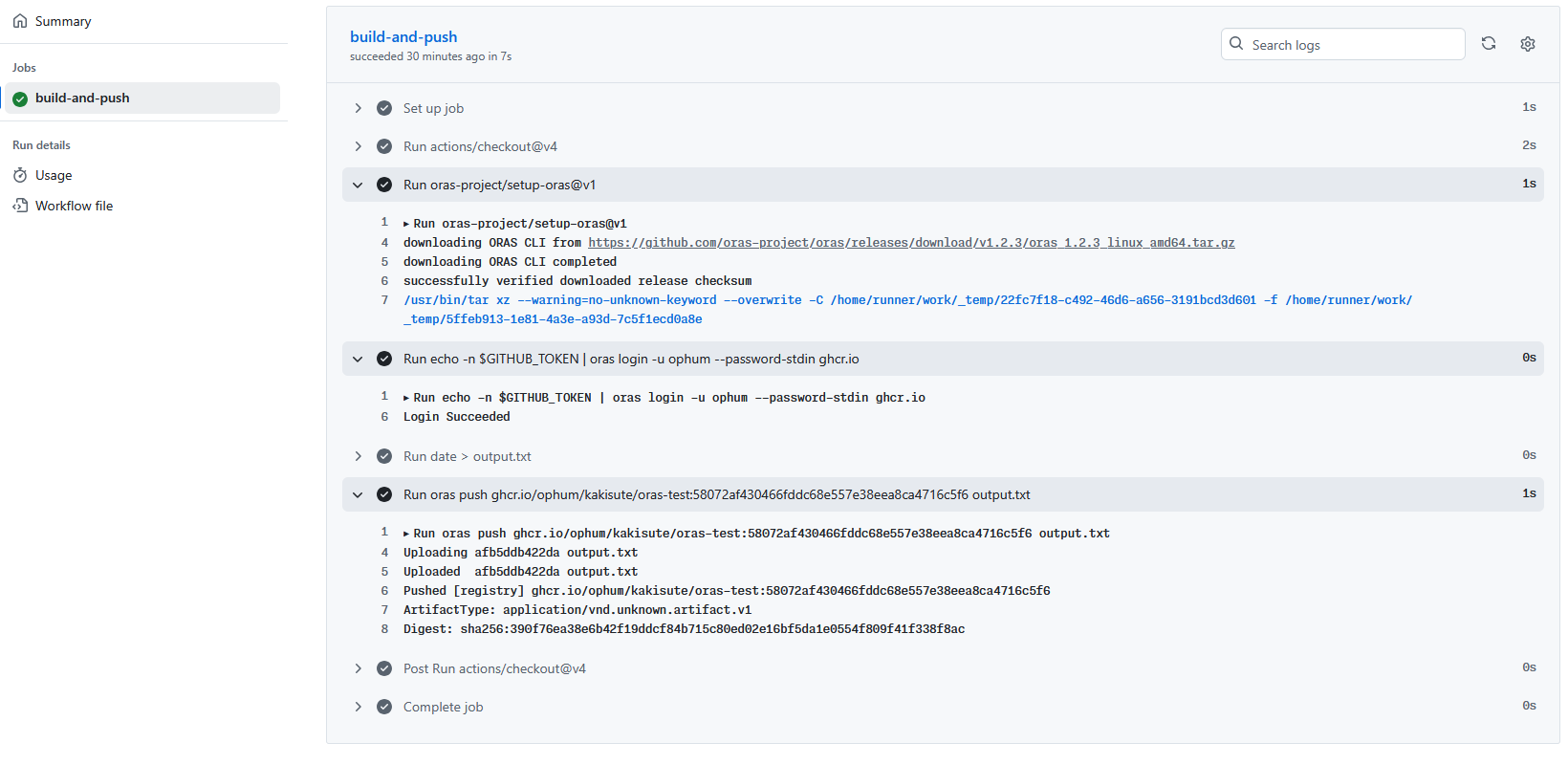Click 'Uploading afb5ddb422da output.txt' log line
The height and width of the screenshot is (765, 1568).
[x=520, y=553]
